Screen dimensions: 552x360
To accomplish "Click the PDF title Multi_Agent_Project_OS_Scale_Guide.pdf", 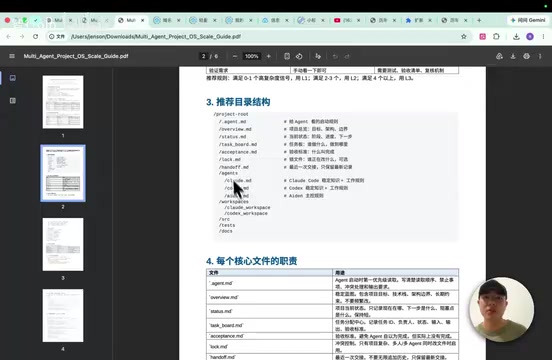I will pyautogui.click(x=76, y=56).
